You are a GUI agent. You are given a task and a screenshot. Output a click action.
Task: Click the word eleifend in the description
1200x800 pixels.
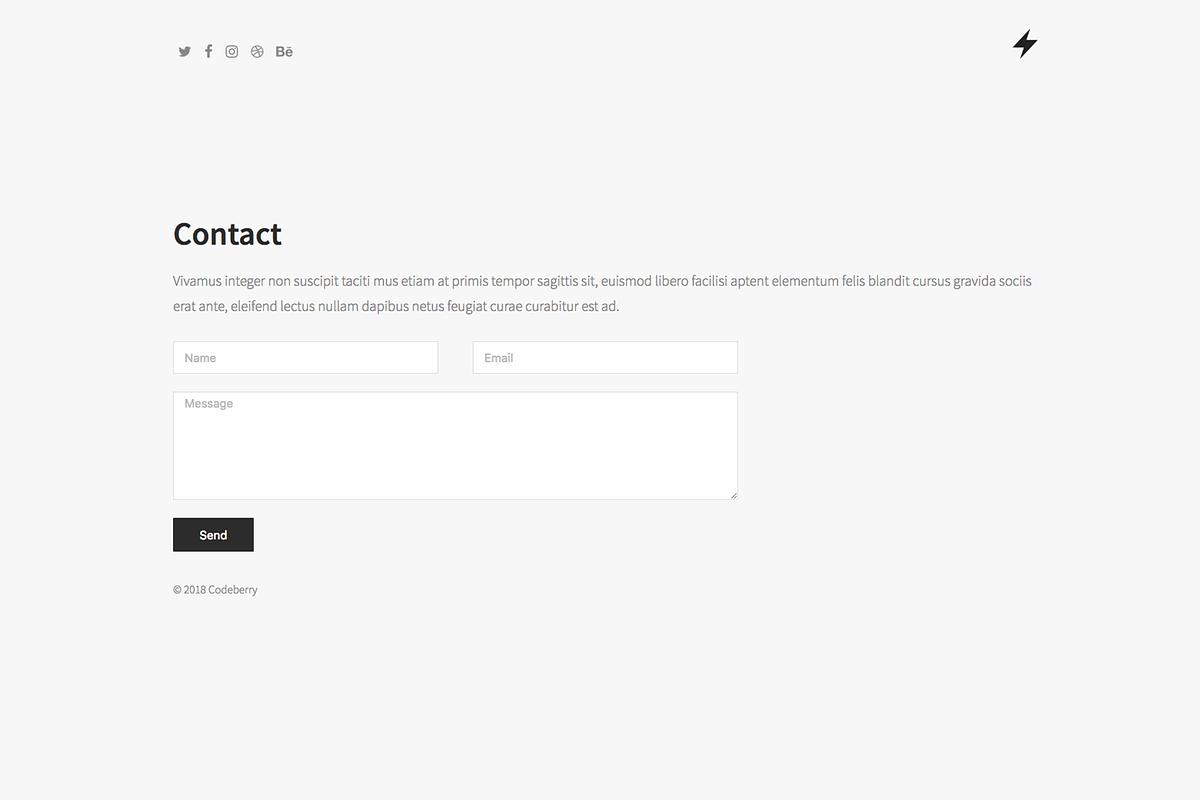pyautogui.click(x=254, y=307)
